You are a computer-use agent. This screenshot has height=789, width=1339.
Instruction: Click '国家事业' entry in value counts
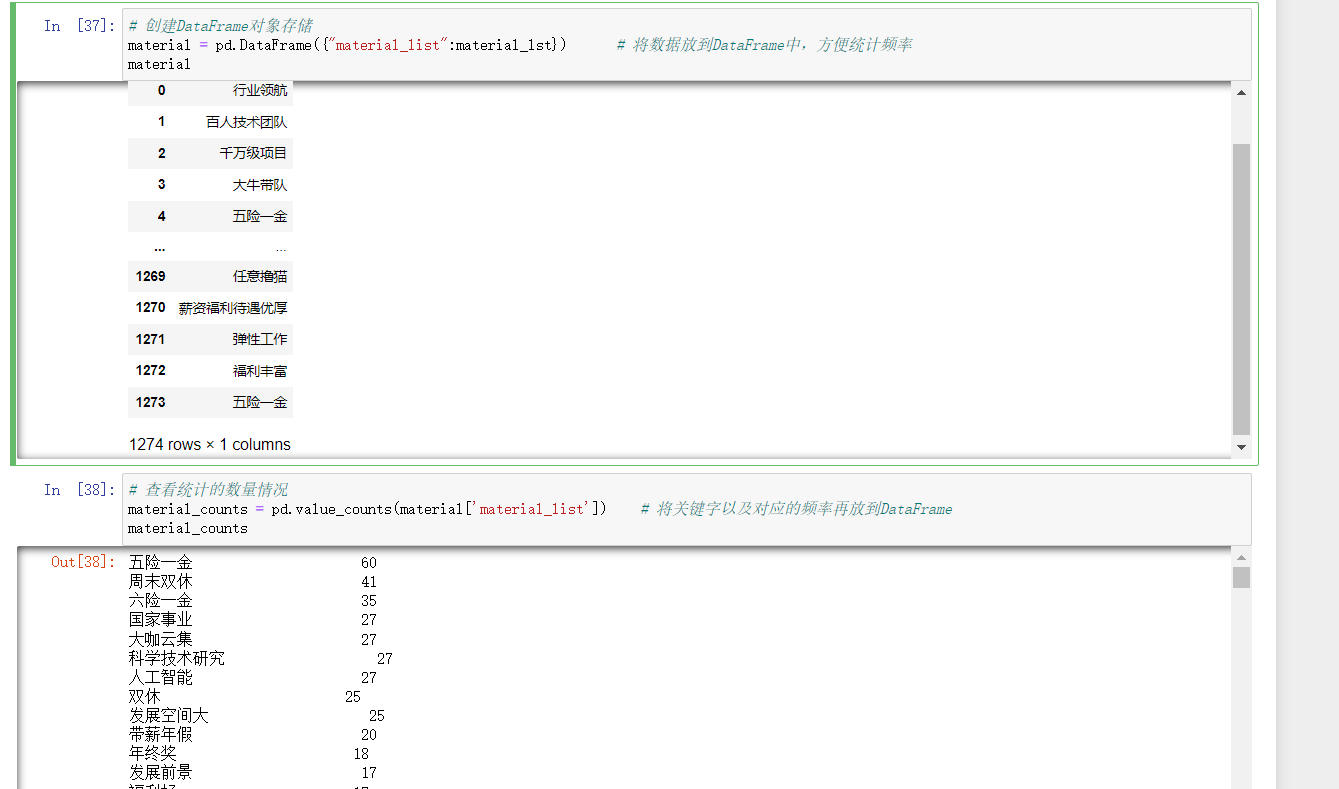(x=161, y=620)
